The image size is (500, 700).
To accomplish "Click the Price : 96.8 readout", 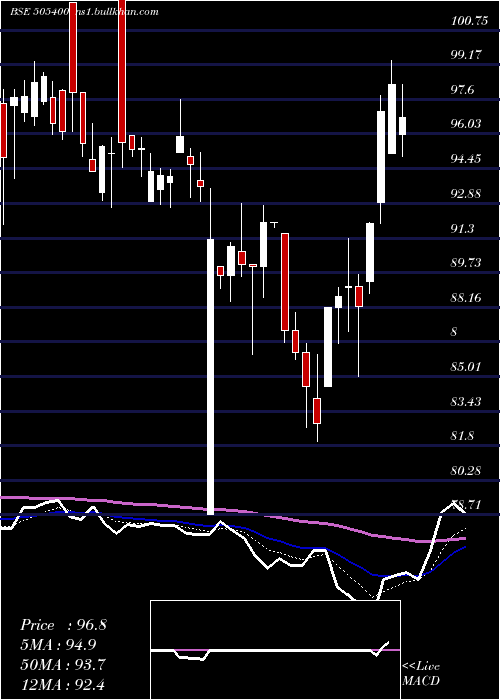I will 63,625.
